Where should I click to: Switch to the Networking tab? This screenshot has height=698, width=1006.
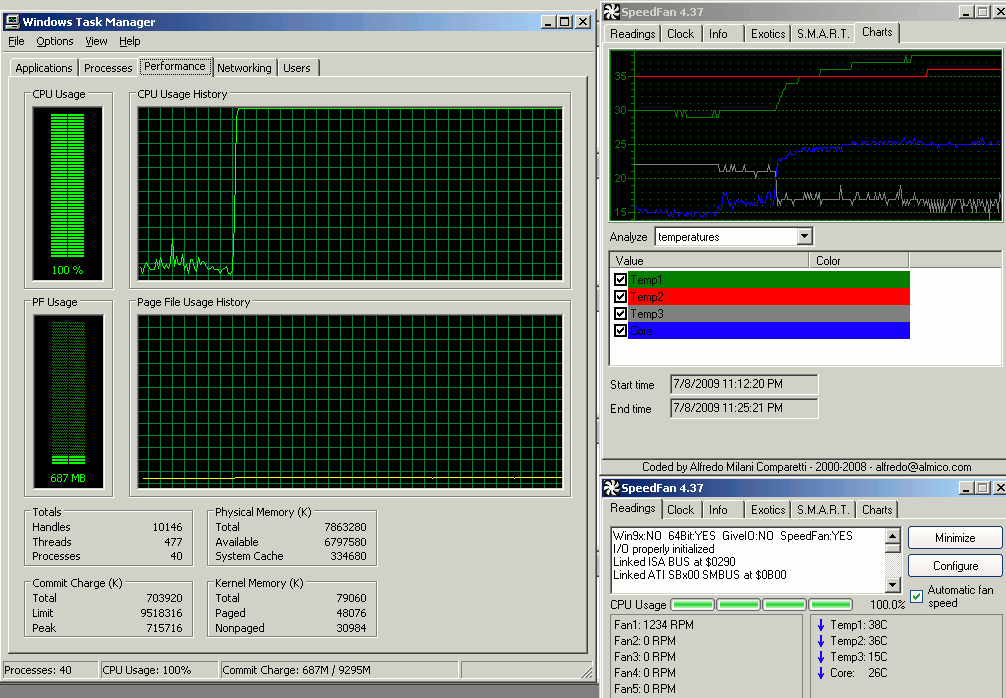pyautogui.click(x=244, y=68)
